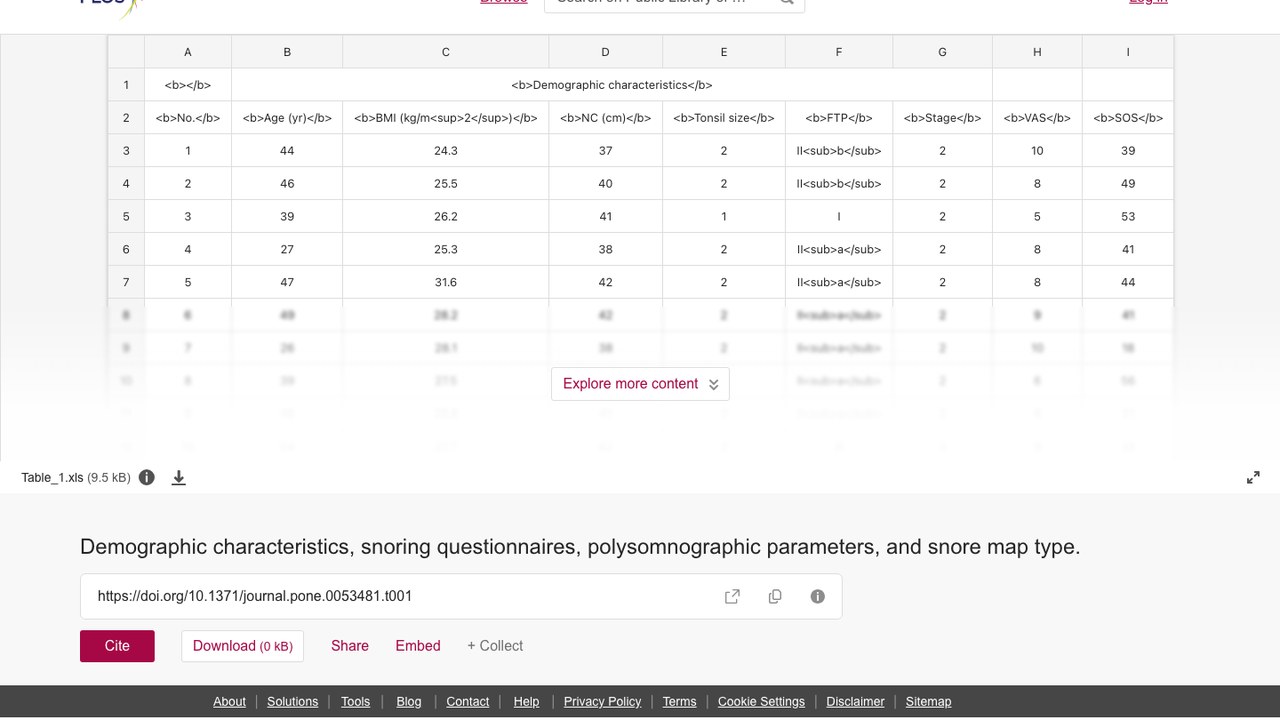Add to collection with + Collect
This screenshot has height=720, width=1280.
click(x=495, y=646)
